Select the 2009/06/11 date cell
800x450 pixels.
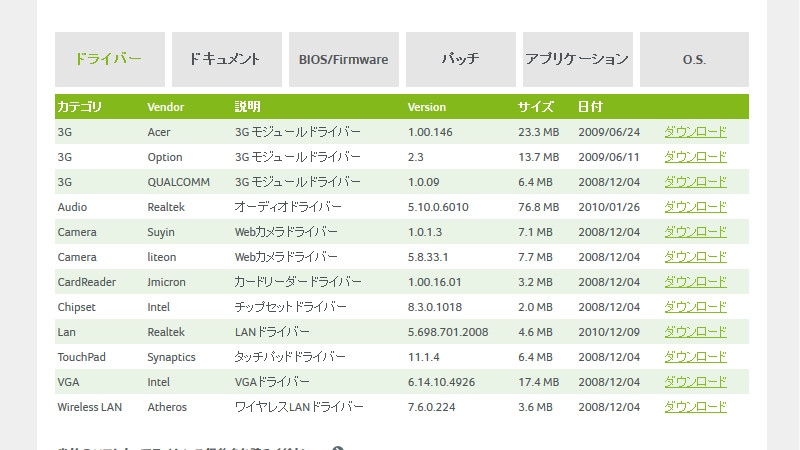click(609, 157)
